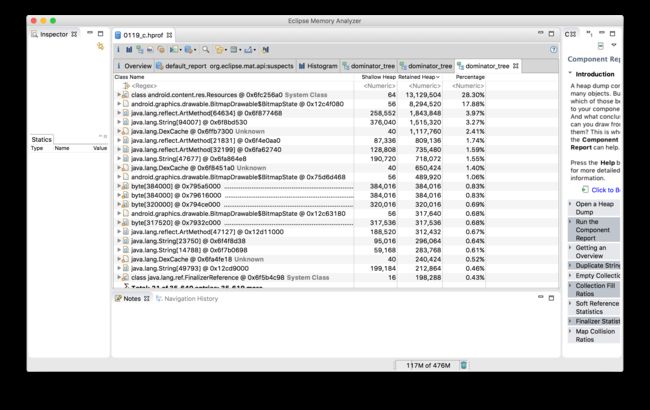Open the OQL query toolbar icon
Image resolution: width=650 pixels, height=410 pixels.
pos(150,50)
